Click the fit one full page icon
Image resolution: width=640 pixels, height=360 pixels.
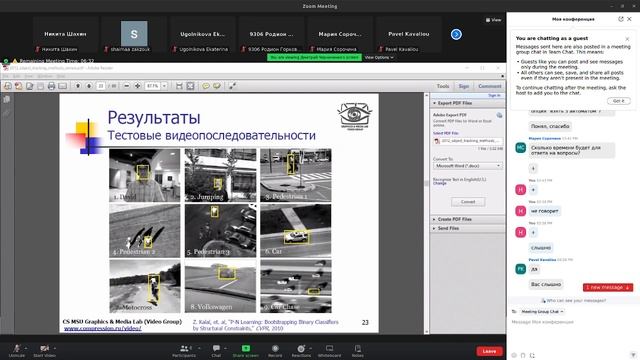pos(190,86)
